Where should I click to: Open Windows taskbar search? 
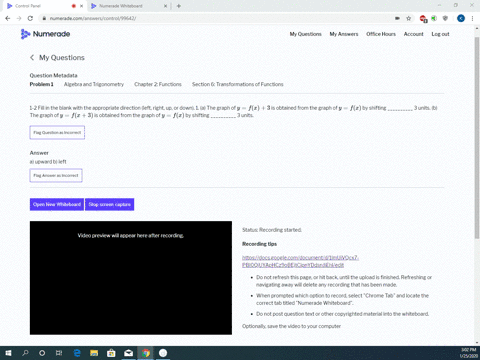[25, 353]
